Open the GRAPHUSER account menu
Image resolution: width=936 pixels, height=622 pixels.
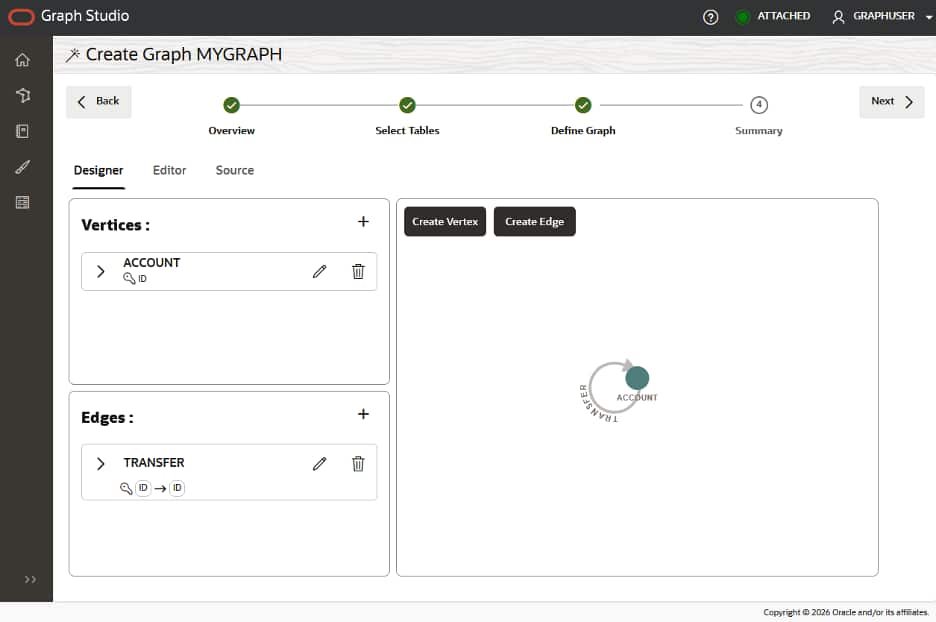(x=881, y=16)
